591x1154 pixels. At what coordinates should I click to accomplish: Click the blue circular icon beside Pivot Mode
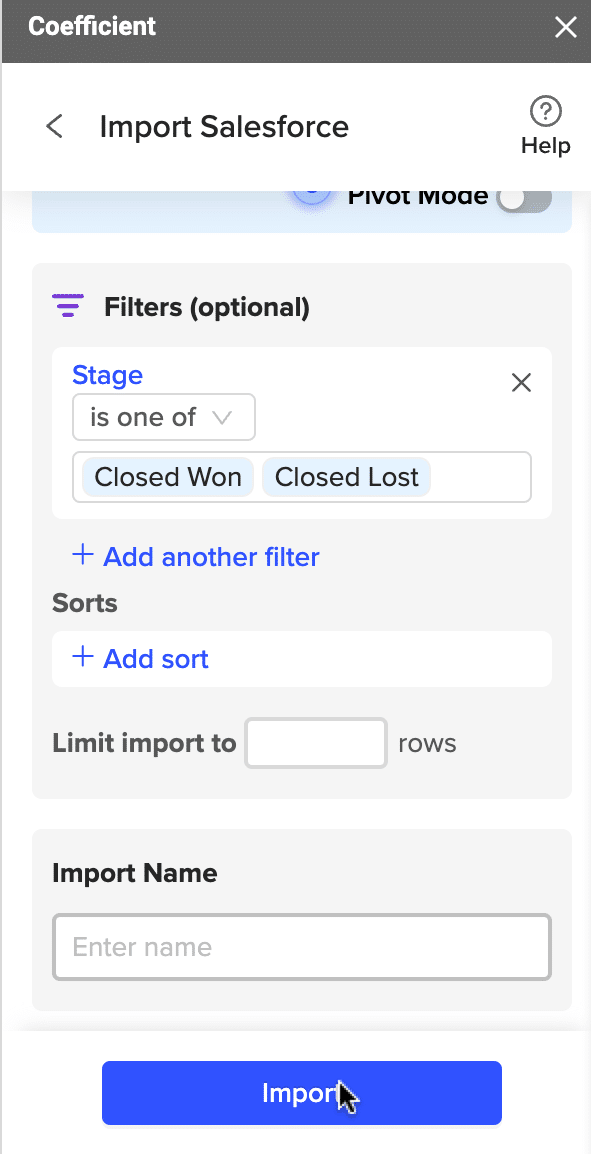coord(313,194)
